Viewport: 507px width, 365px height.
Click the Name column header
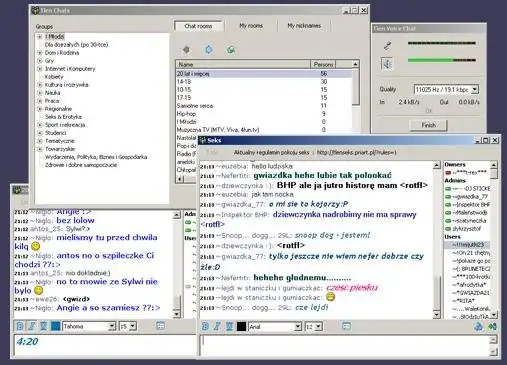243,64
